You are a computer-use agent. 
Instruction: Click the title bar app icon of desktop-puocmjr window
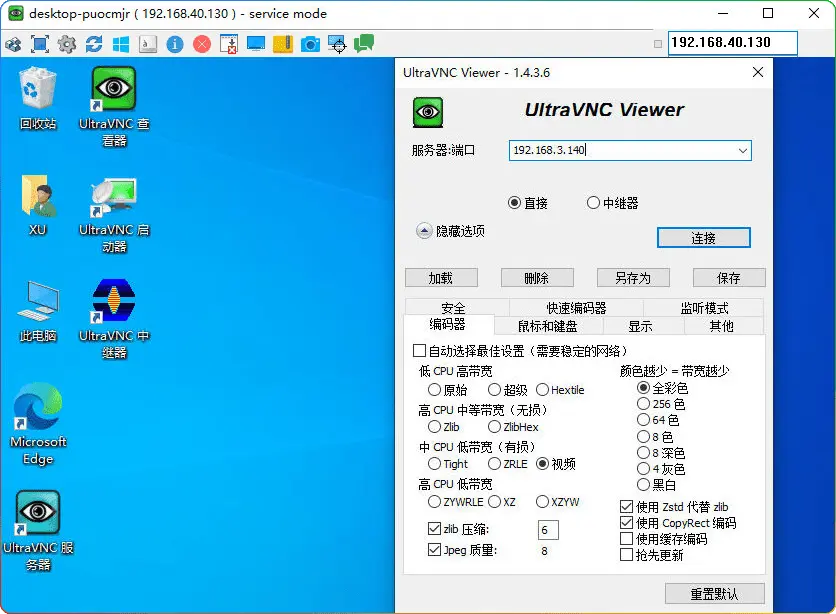point(16,13)
